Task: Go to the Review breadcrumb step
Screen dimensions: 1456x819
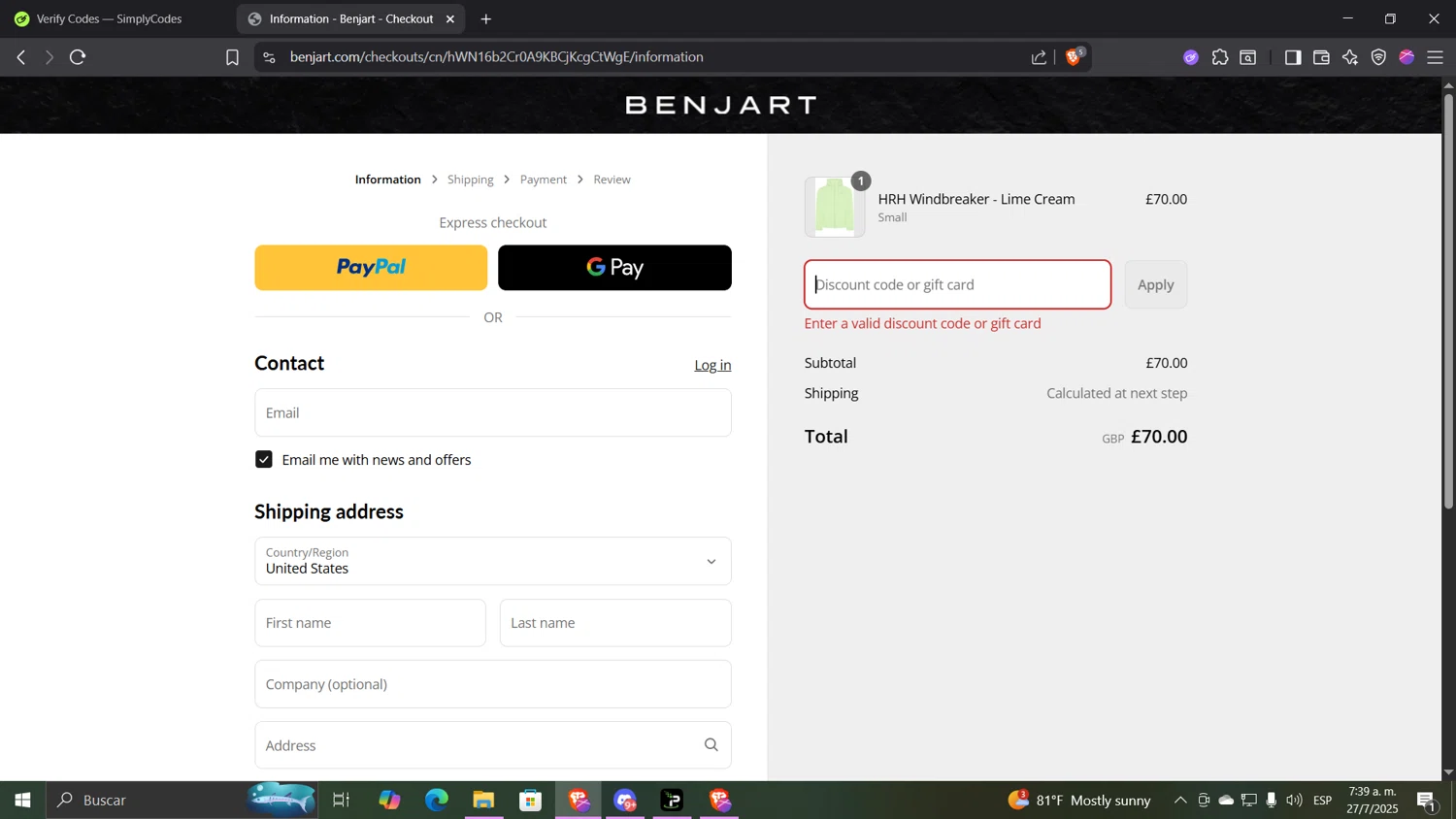Action: point(612,180)
